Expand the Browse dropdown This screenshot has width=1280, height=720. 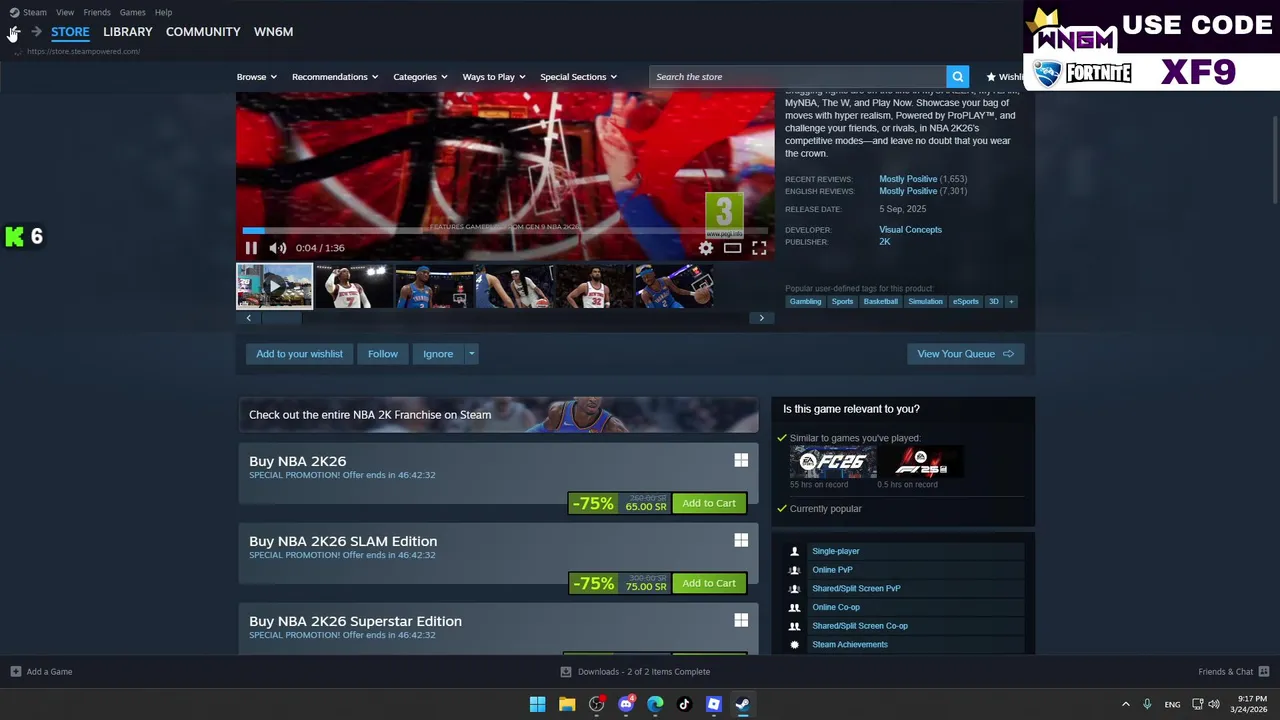tap(257, 77)
